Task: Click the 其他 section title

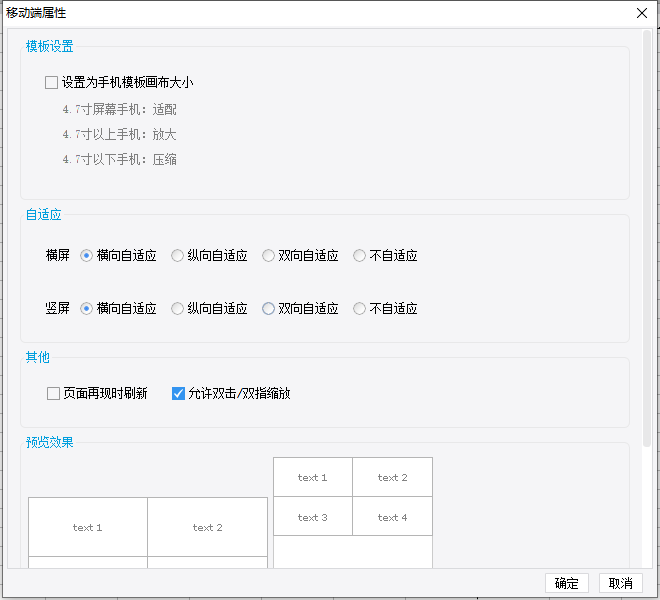Action: pyautogui.click(x=37, y=357)
